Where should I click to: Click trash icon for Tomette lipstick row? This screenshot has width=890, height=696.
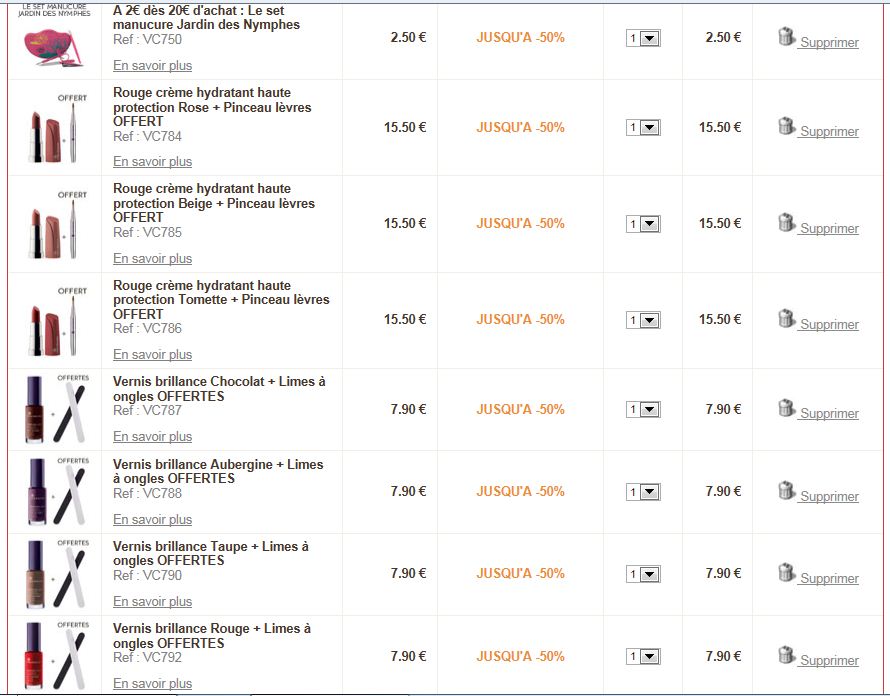[x=786, y=318]
